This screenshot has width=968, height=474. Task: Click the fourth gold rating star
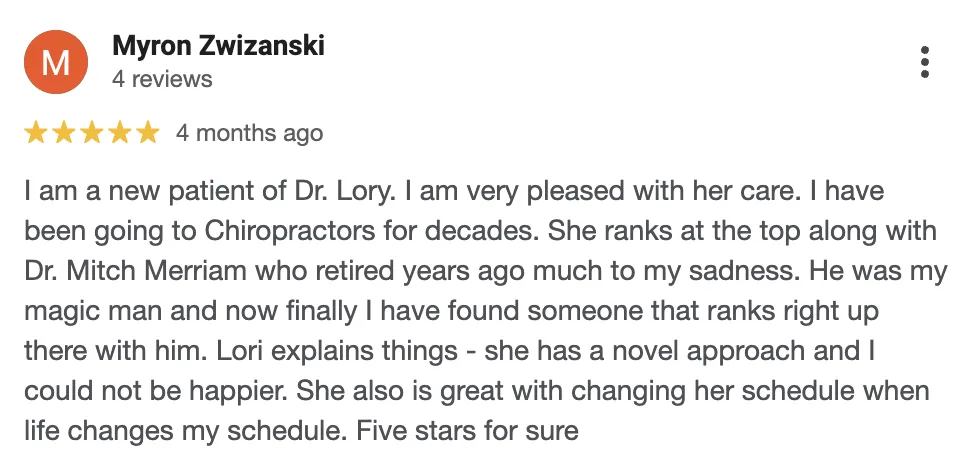tap(120, 133)
